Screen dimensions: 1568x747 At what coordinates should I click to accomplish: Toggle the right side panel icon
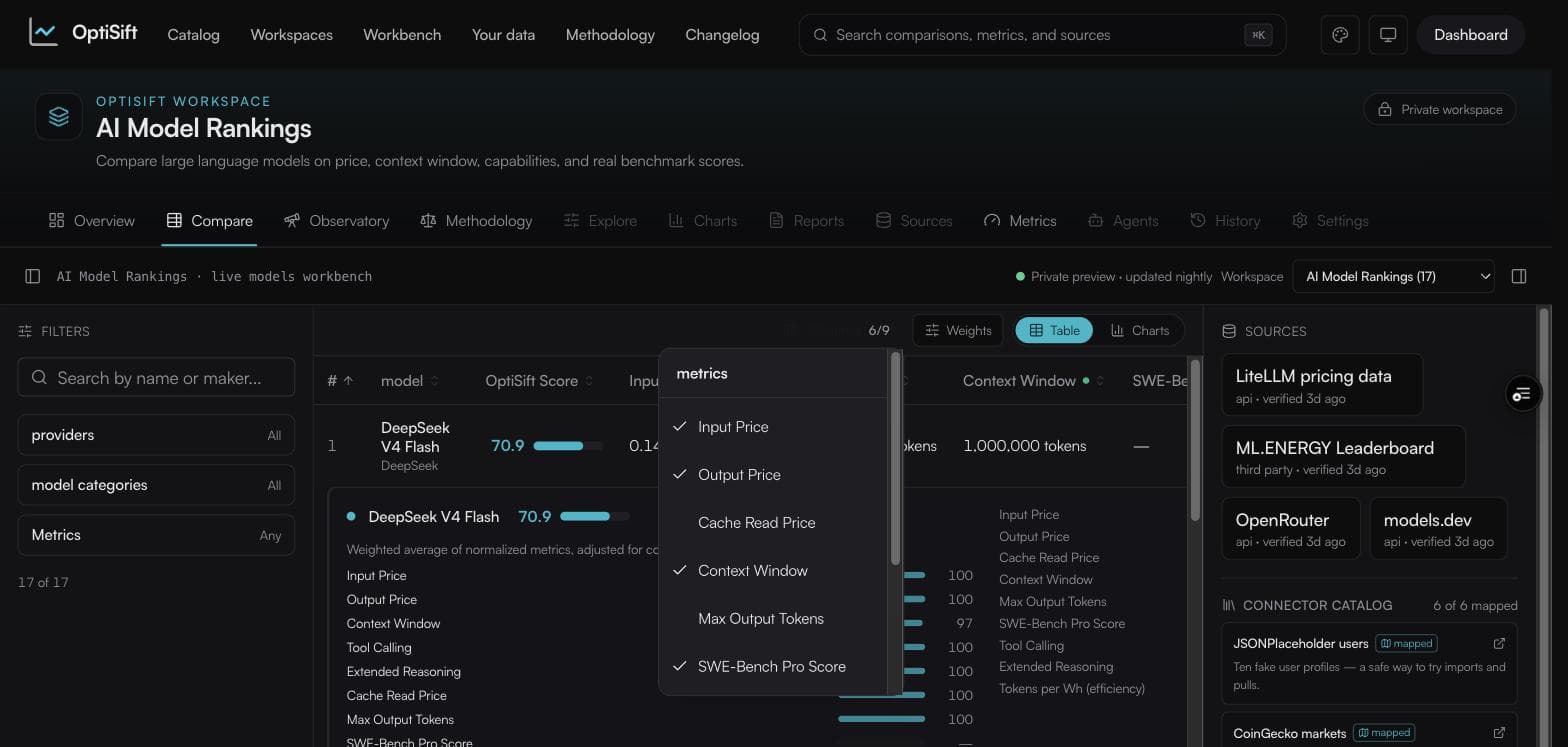click(x=1519, y=276)
